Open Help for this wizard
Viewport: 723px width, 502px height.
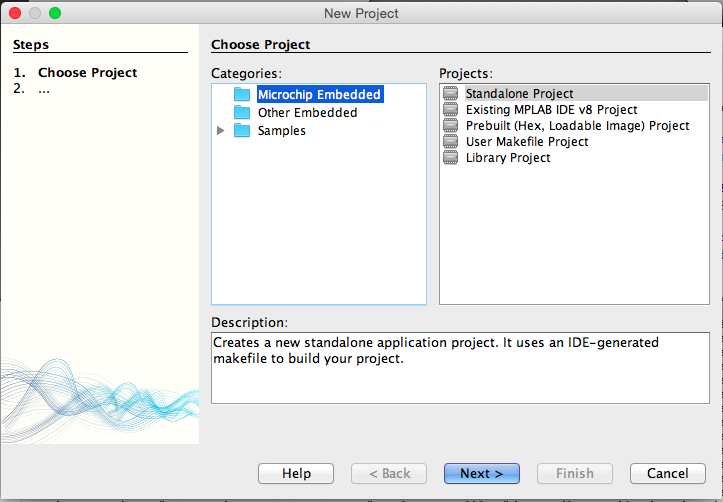(296, 473)
